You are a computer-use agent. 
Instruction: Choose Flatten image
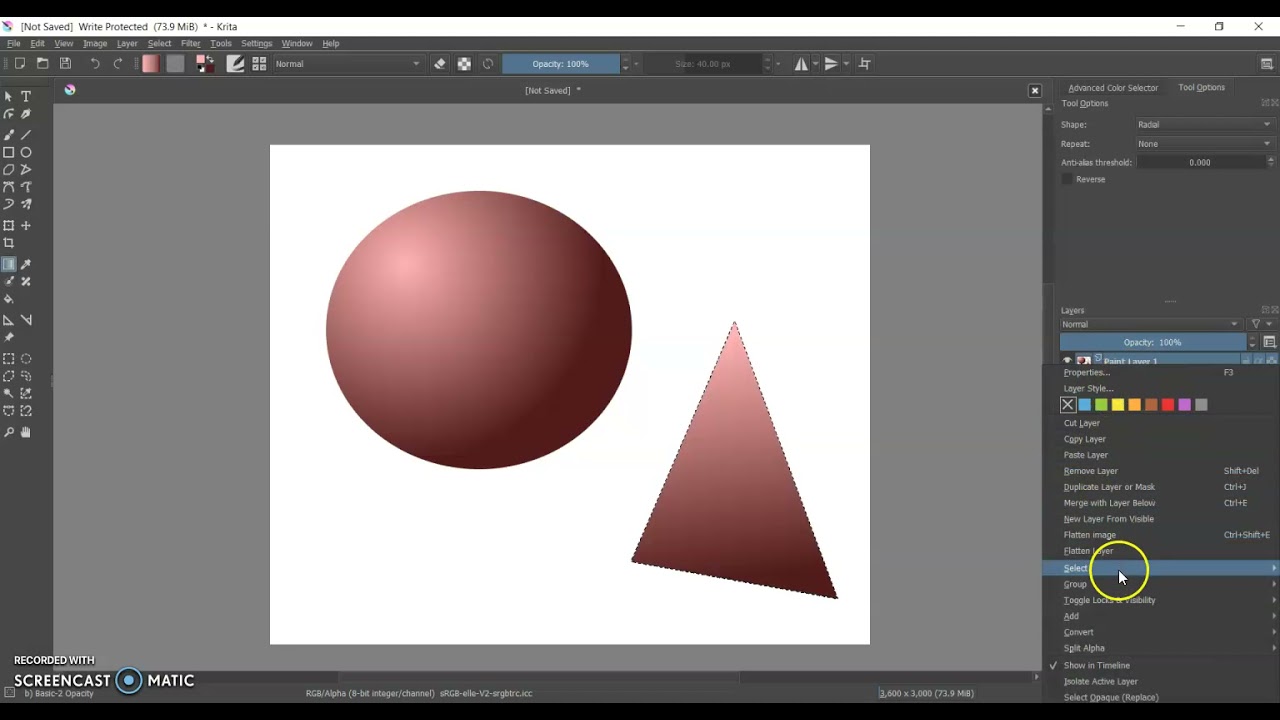(x=1161, y=535)
